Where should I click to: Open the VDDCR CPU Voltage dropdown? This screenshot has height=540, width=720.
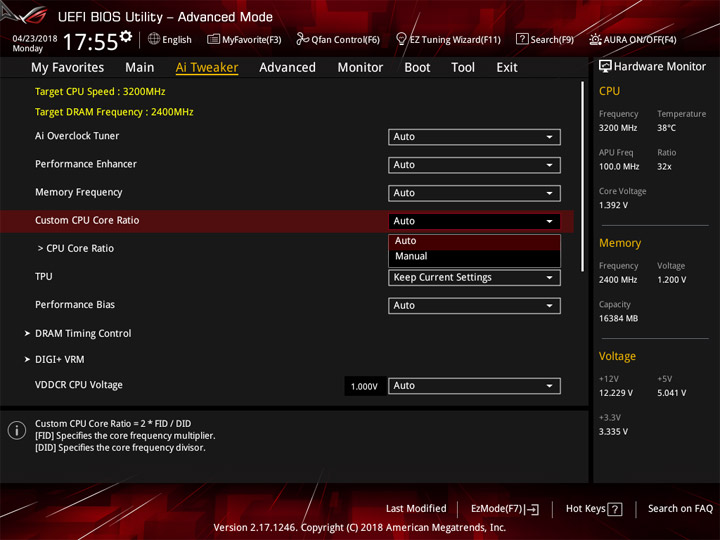tap(474, 386)
